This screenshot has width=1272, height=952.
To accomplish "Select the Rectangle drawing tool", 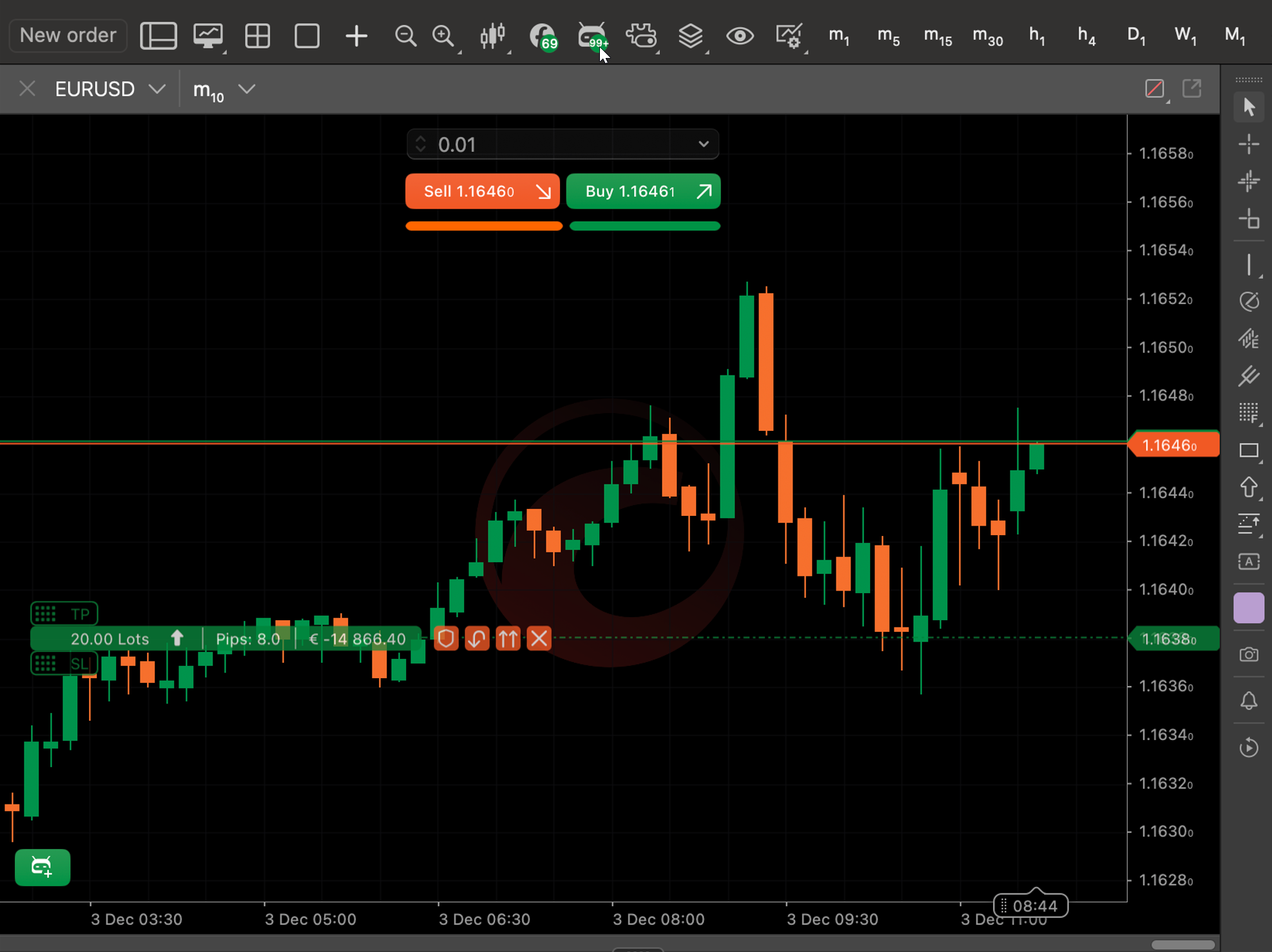I will 1249,451.
